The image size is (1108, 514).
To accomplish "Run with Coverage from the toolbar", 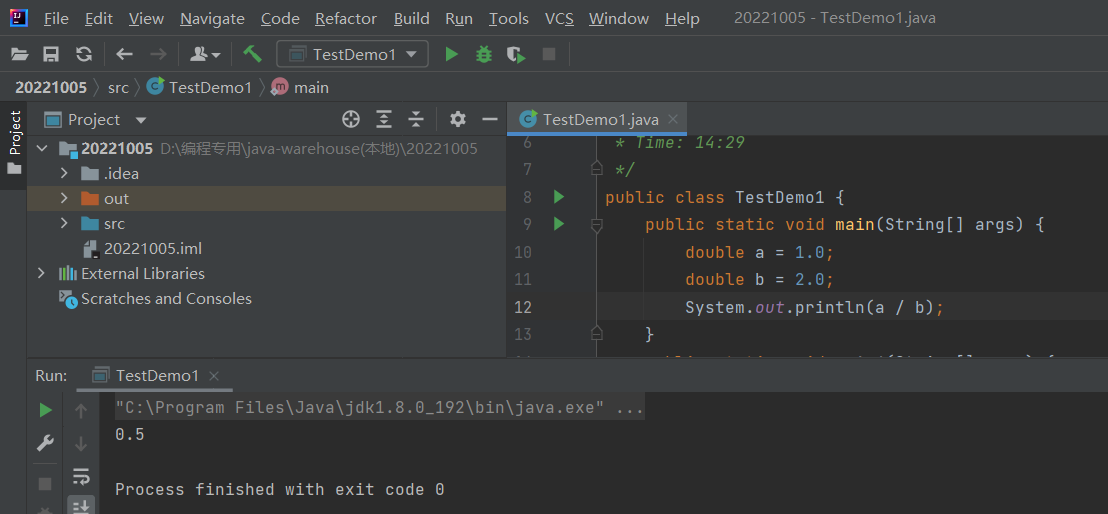I will pyautogui.click(x=516, y=54).
